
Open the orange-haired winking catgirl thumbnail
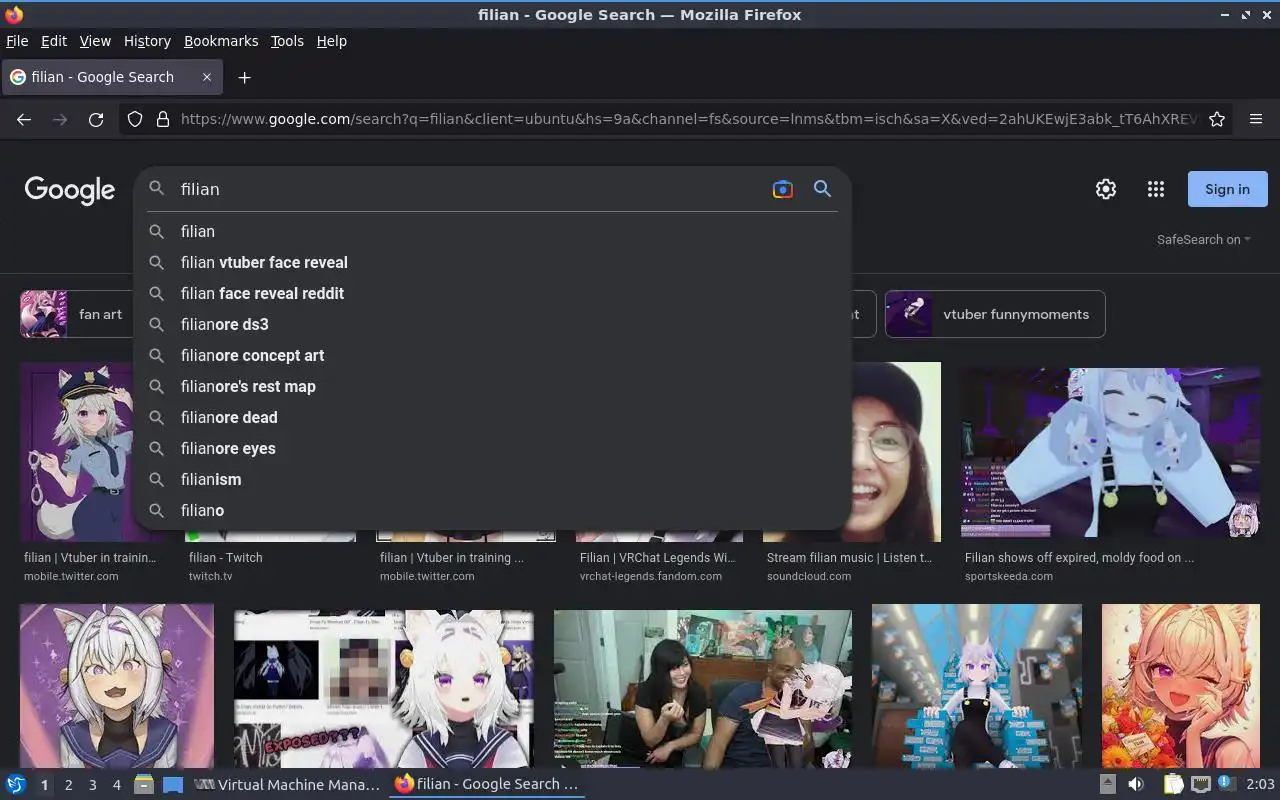[x=1181, y=686]
